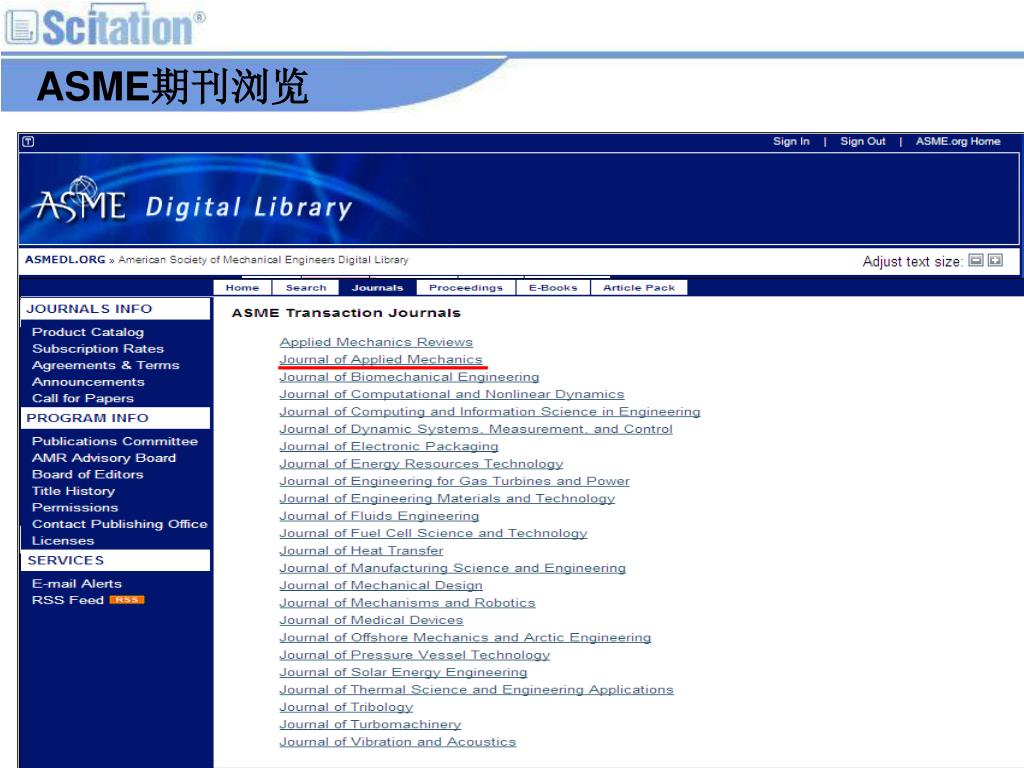Open Journal of Computing and Information Science
This screenshot has height=768, width=1024.
[490, 412]
